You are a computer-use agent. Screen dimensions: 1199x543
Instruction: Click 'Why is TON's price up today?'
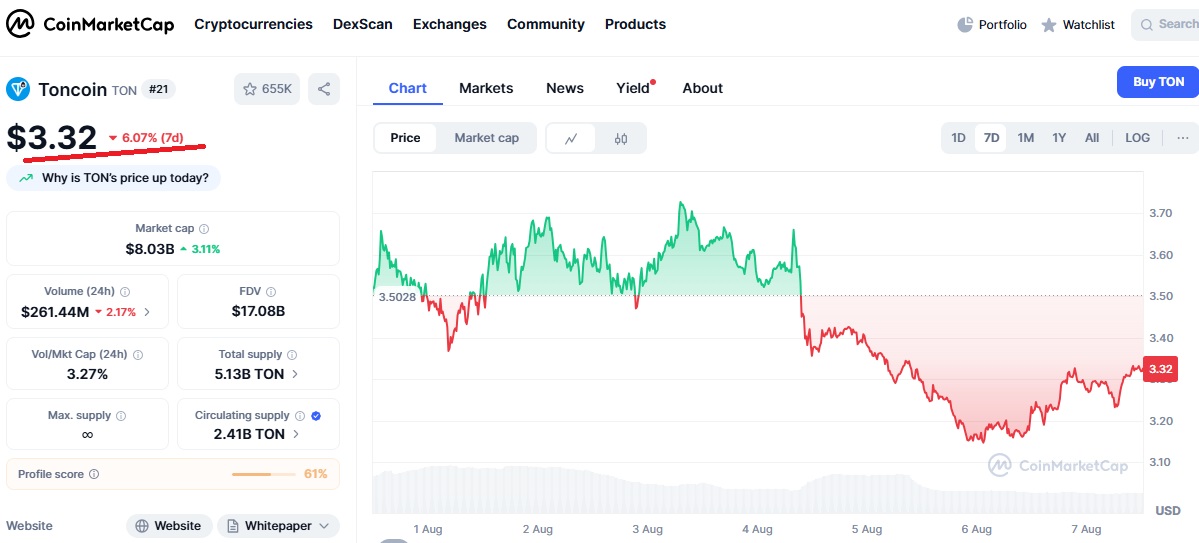click(113, 178)
